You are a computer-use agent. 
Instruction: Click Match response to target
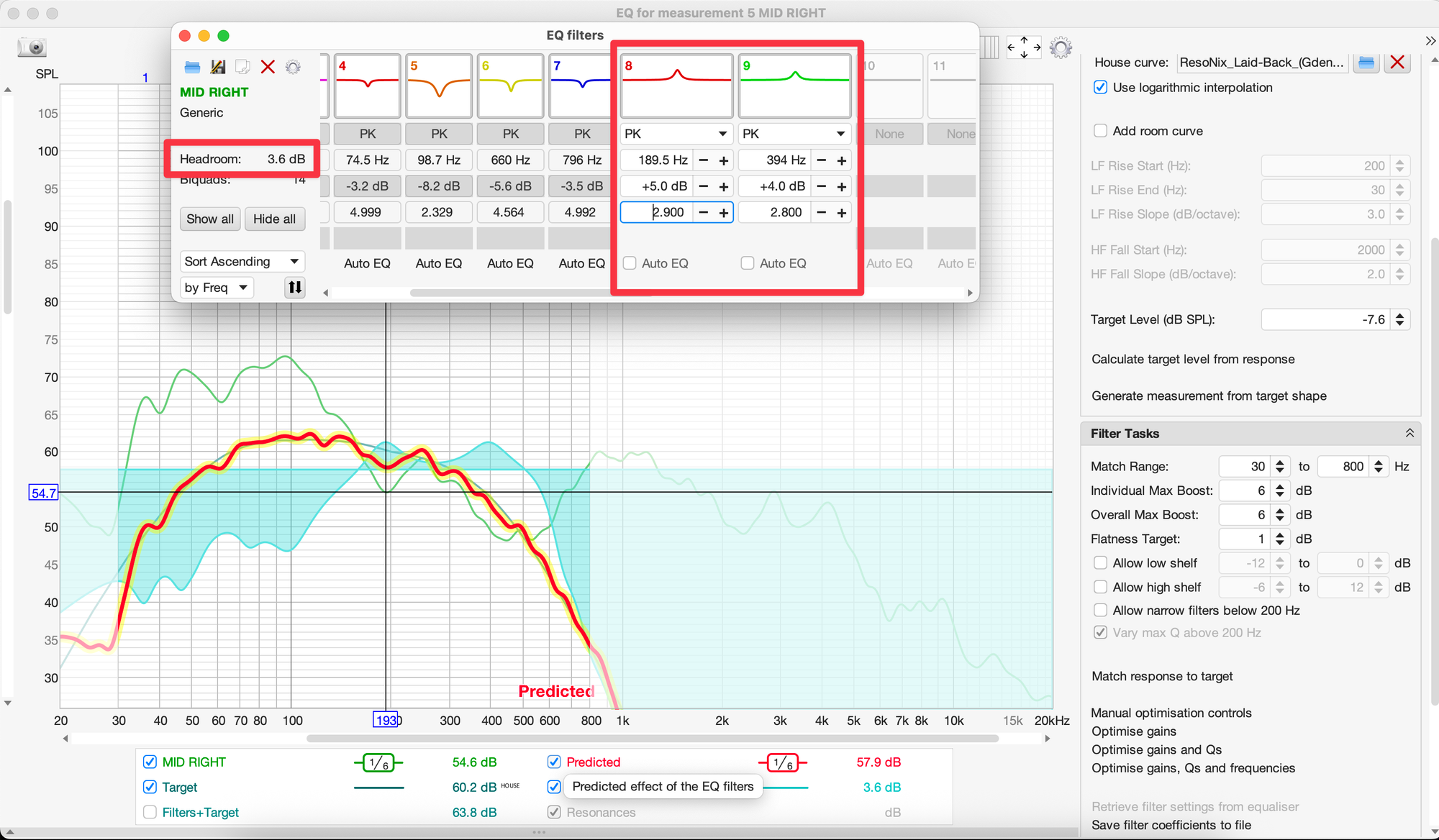tap(1161, 676)
